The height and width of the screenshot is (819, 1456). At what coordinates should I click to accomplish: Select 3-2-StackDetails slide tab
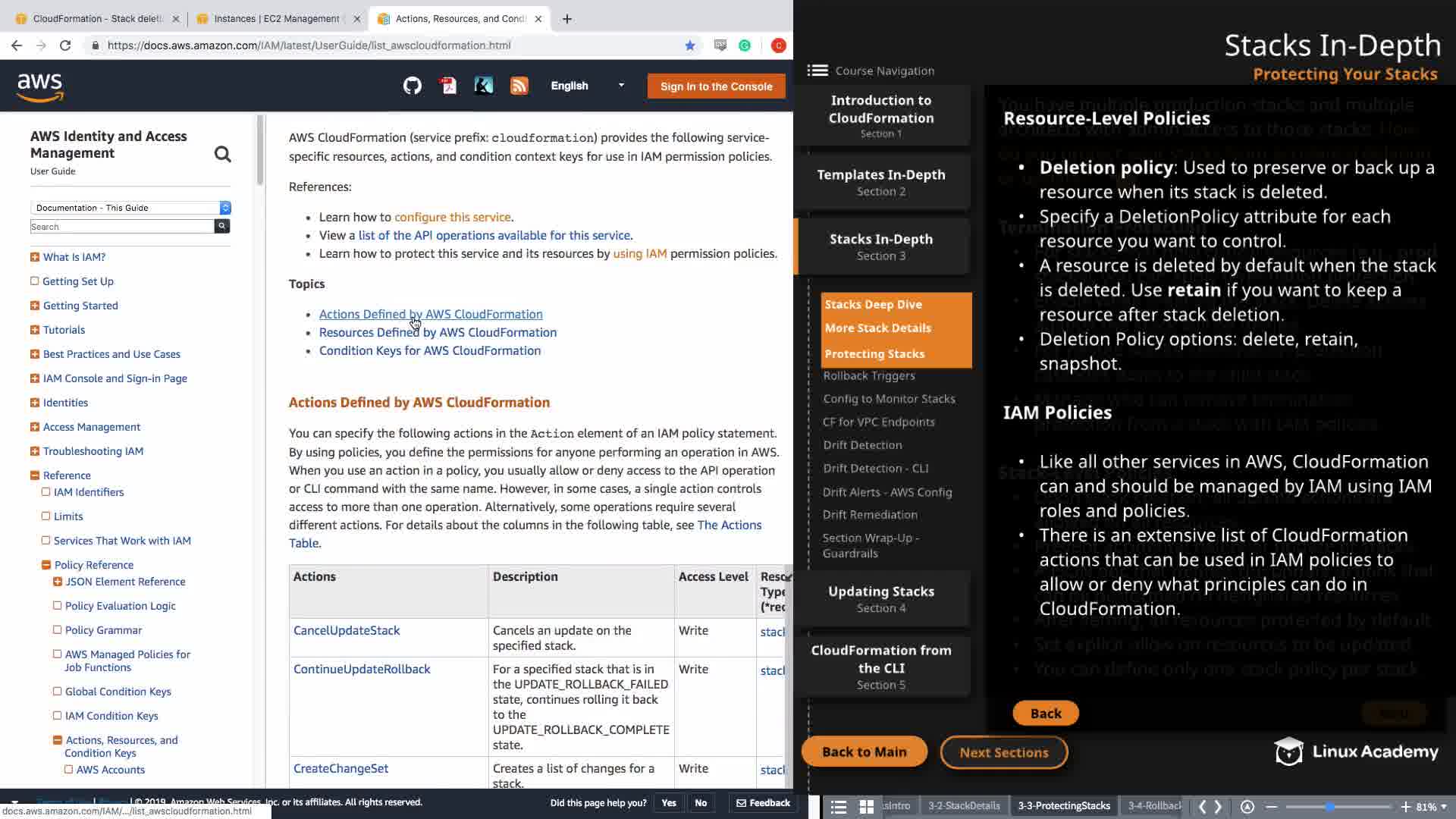coord(964,806)
